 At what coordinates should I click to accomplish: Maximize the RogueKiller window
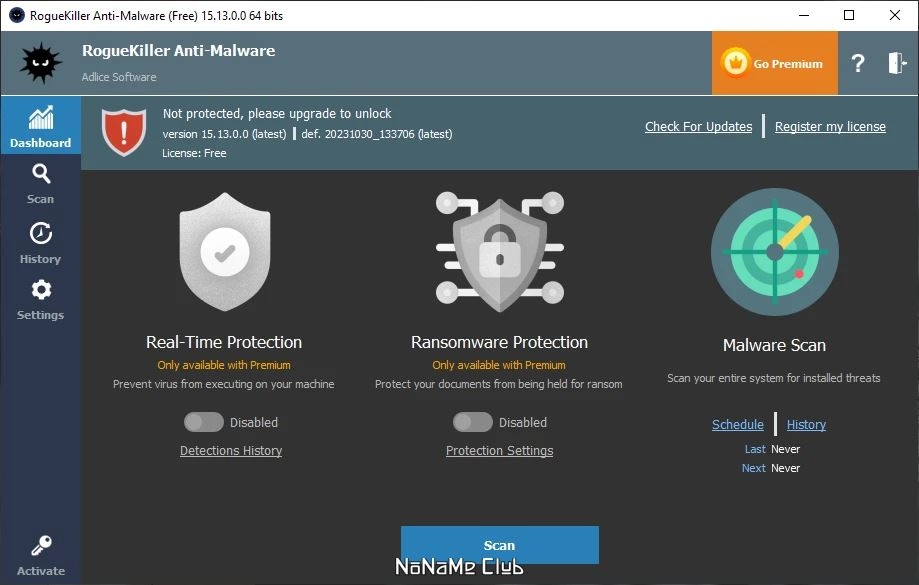(849, 15)
